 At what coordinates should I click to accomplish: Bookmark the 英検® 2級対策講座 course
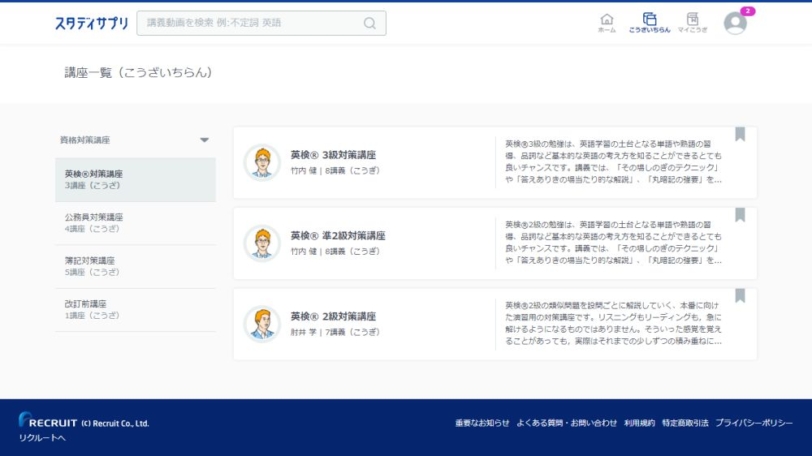pos(740,296)
